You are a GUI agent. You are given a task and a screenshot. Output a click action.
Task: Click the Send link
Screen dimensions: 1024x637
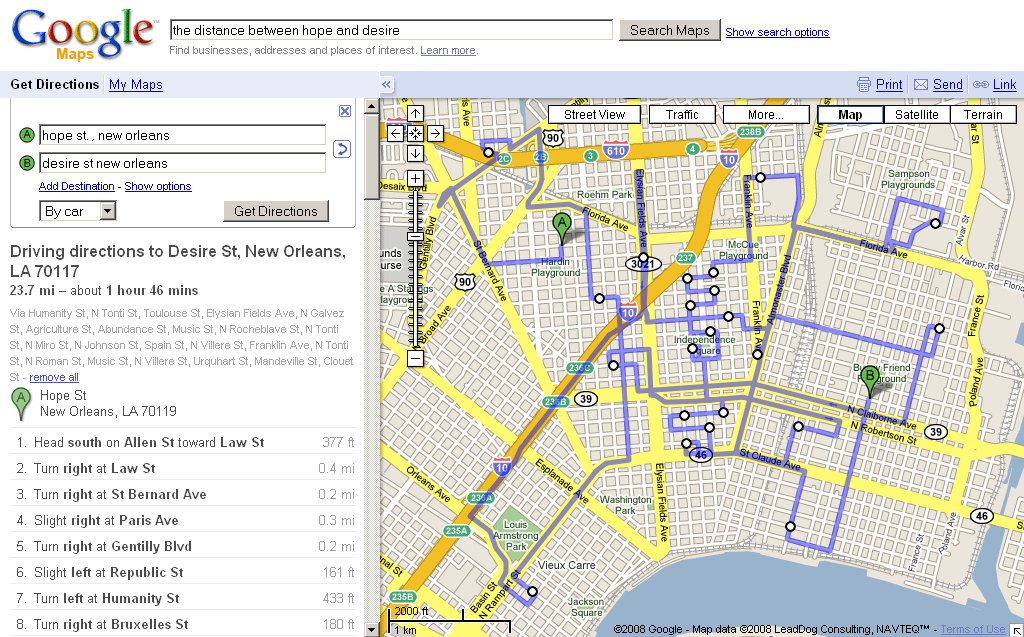(948, 84)
